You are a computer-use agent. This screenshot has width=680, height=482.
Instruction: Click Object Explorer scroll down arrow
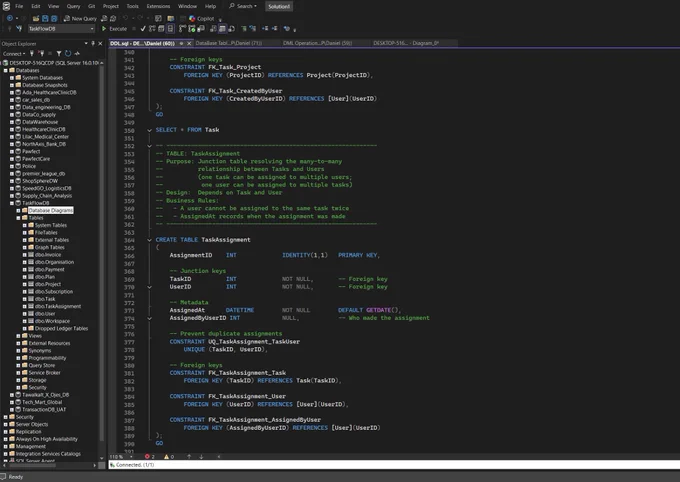pos(101,458)
